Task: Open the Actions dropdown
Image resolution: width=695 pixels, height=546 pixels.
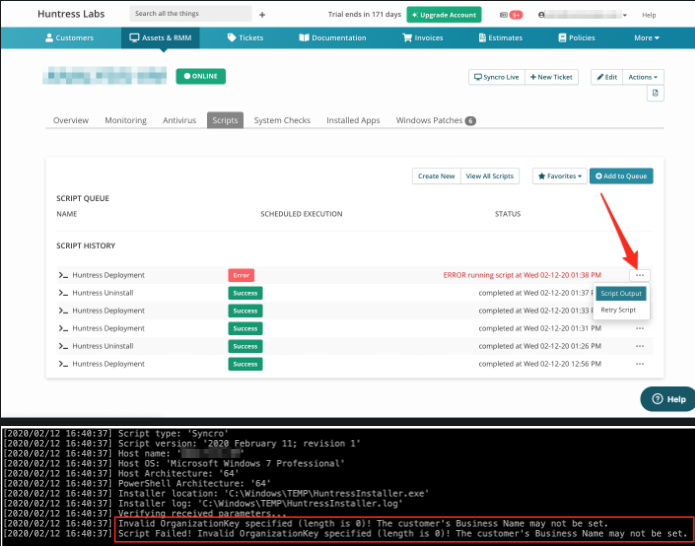Action: coord(643,77)
